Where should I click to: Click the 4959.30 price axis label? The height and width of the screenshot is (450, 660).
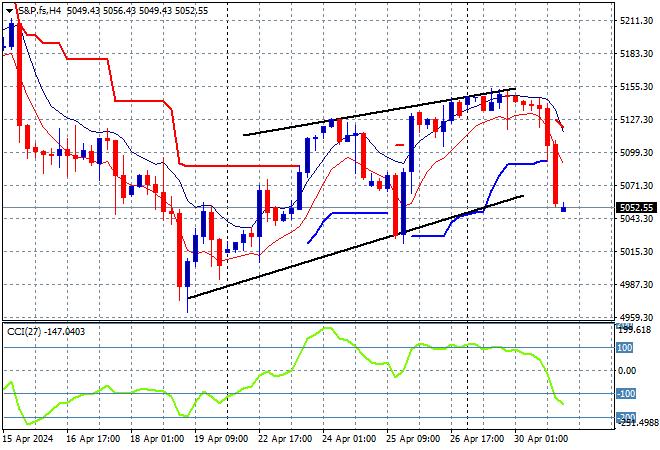(636, 317)
